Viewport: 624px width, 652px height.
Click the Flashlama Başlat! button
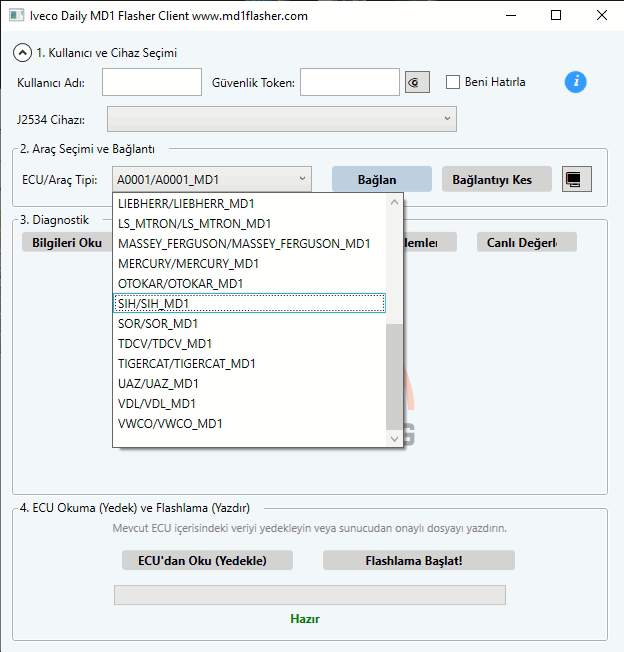coord(419,561)
